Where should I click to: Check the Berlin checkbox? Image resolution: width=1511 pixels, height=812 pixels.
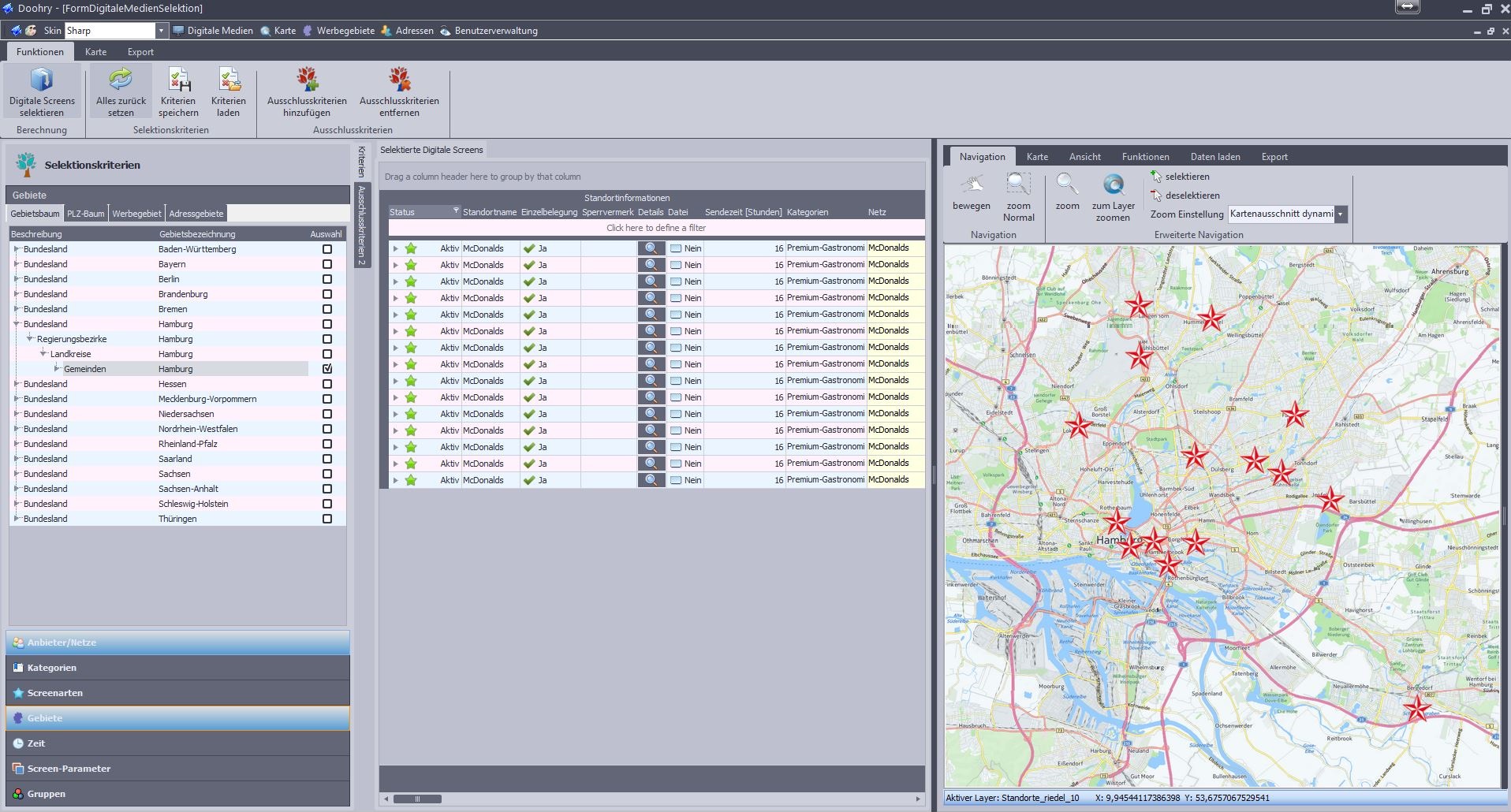click(x=327, y=279)
